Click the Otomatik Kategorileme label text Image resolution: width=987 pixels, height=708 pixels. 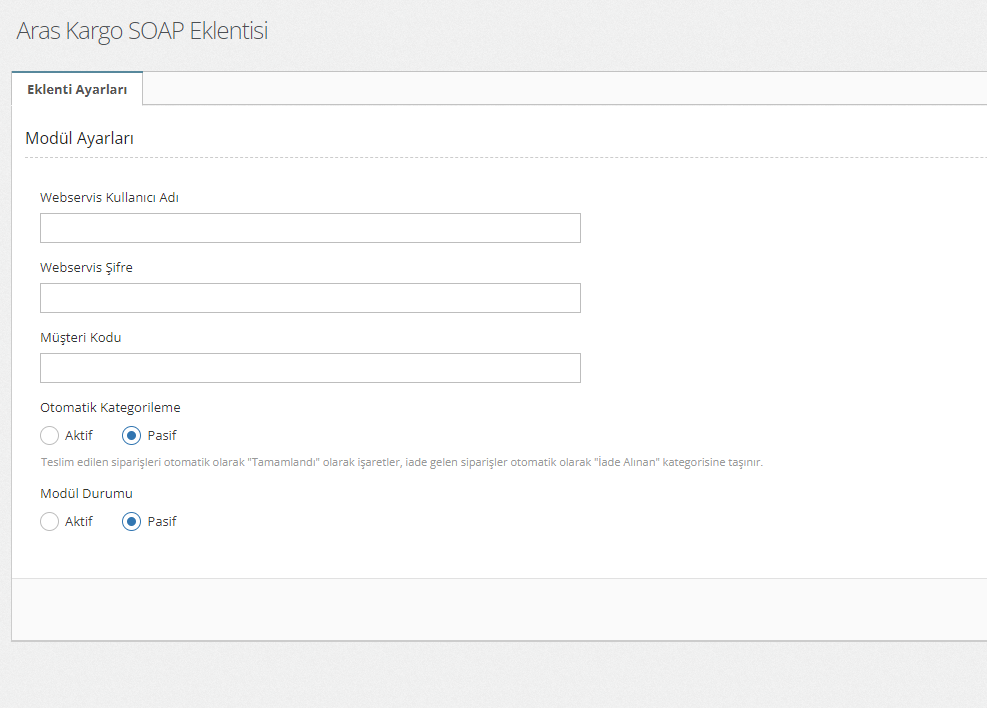pos(110,408)
